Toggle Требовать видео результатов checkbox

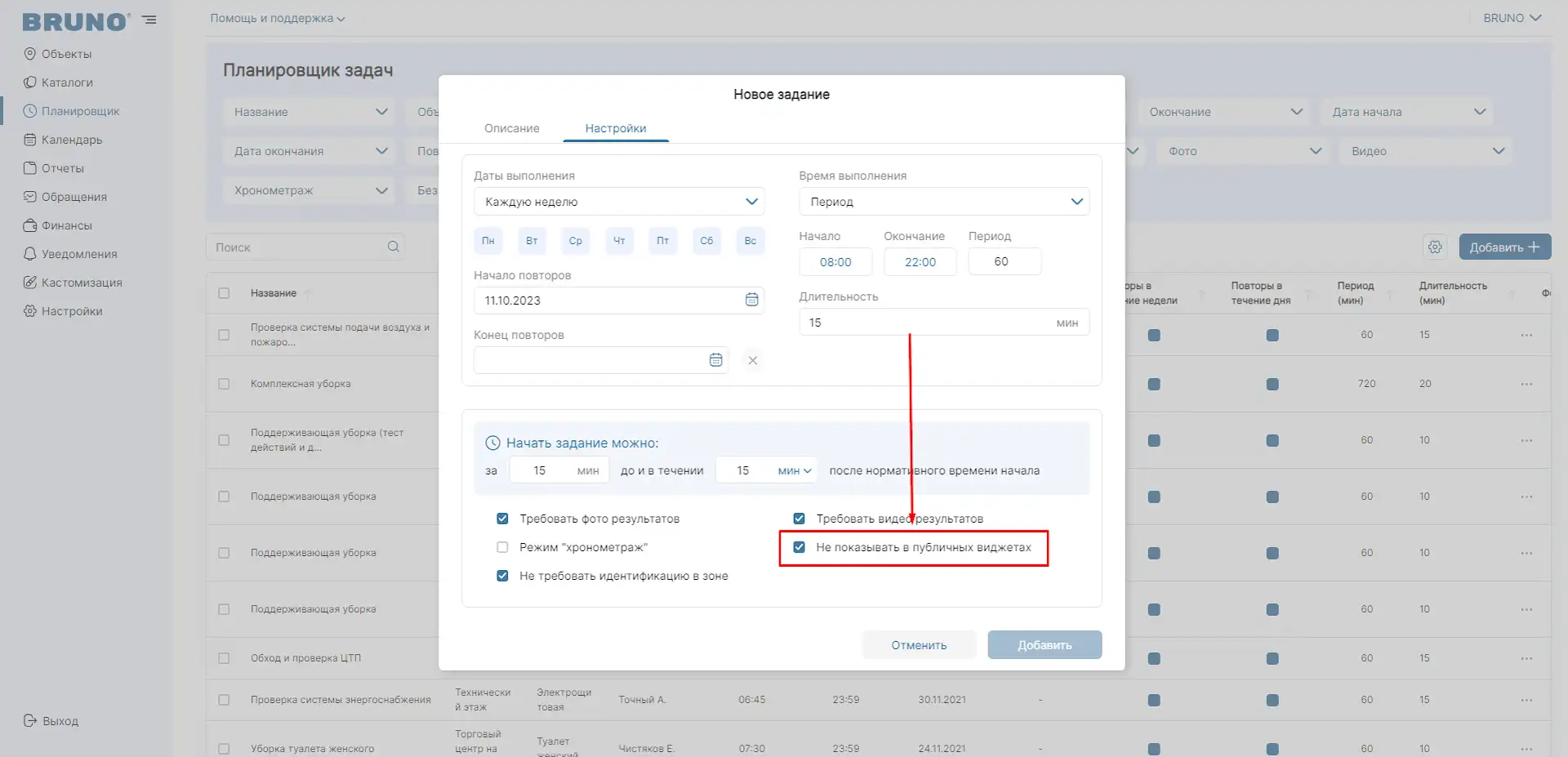pyautogui.click(x=799, y=519)
